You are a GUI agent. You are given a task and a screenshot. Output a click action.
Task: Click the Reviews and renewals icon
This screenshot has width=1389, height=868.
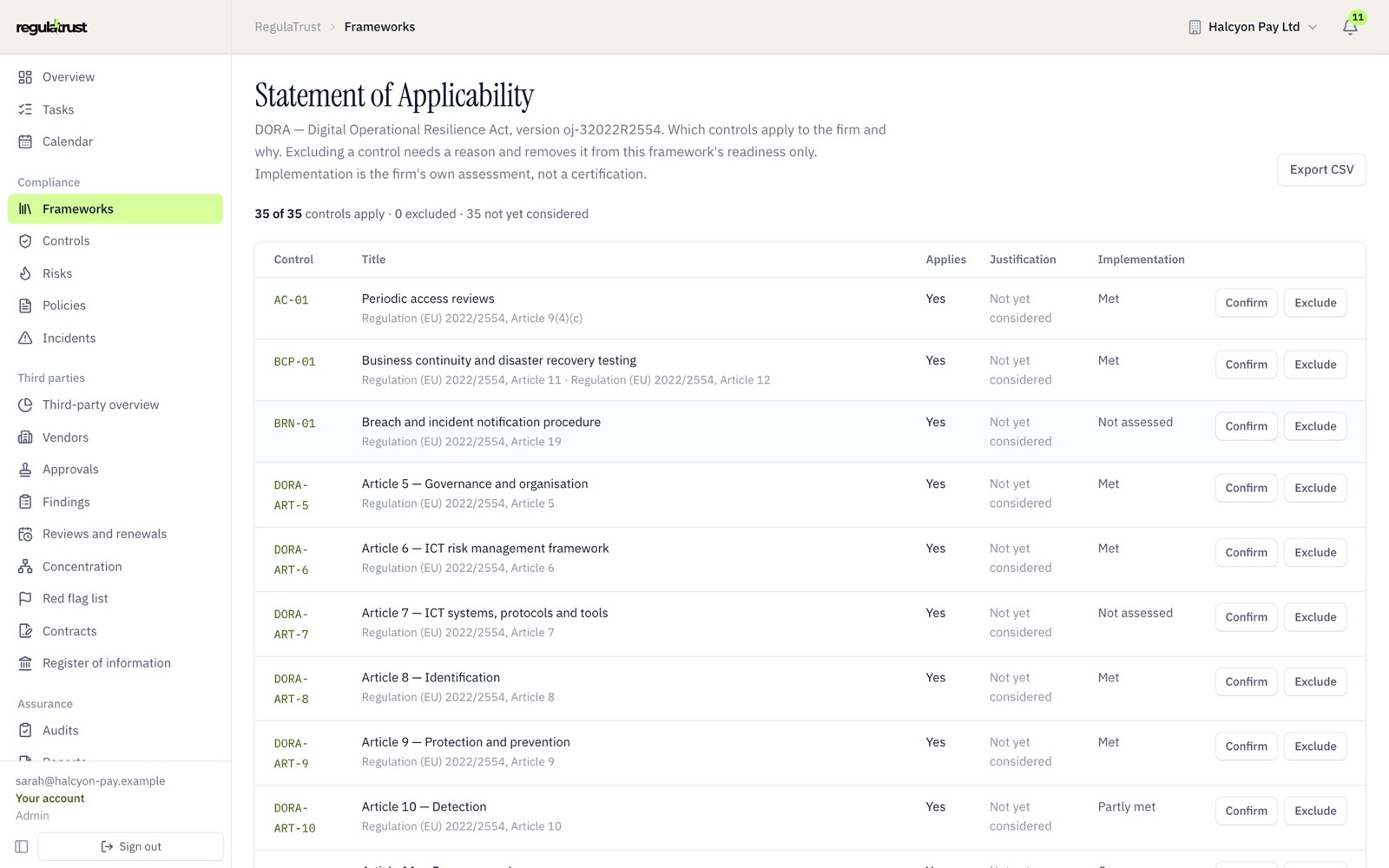[25, 535]
